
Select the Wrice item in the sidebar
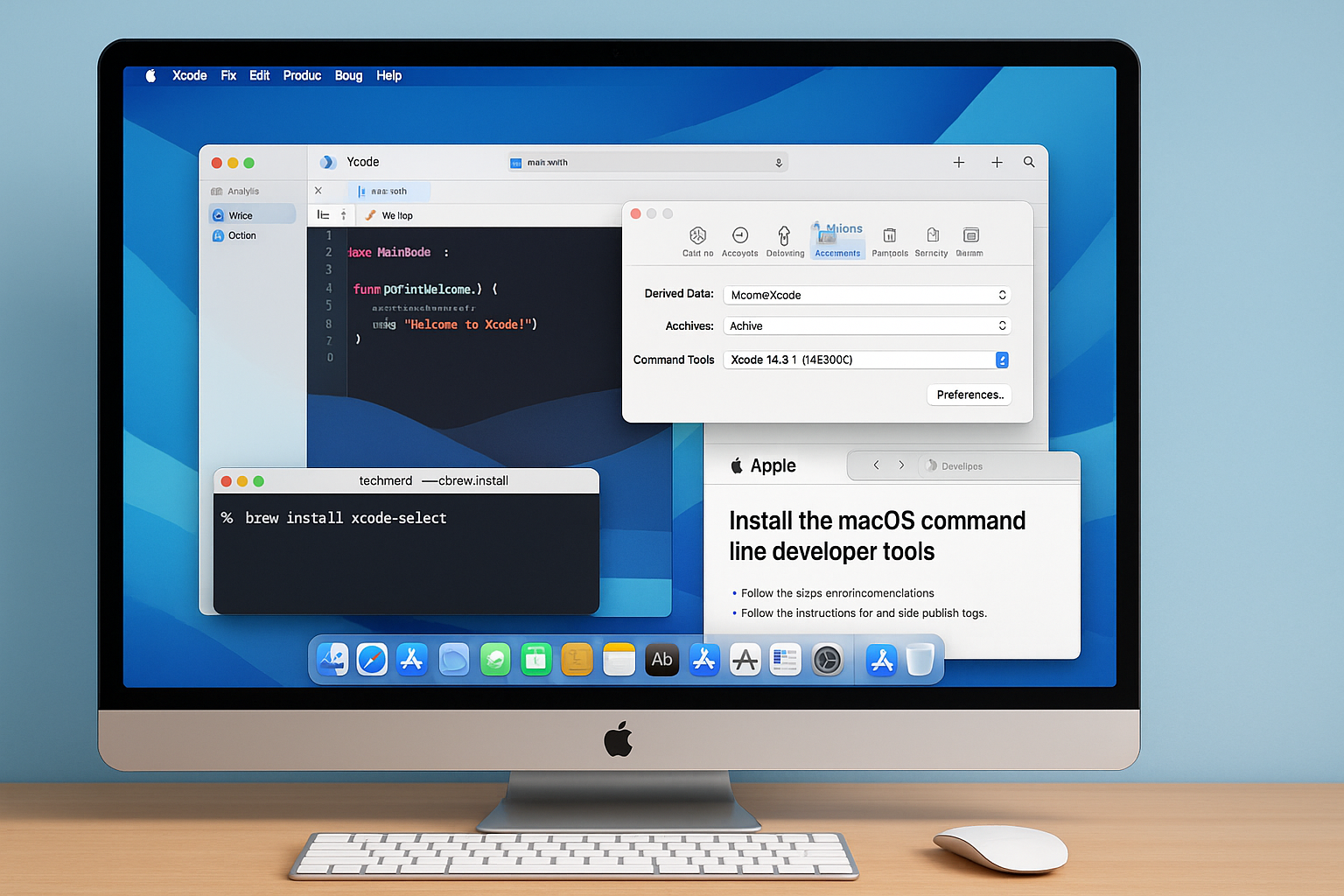coord(252,215)
